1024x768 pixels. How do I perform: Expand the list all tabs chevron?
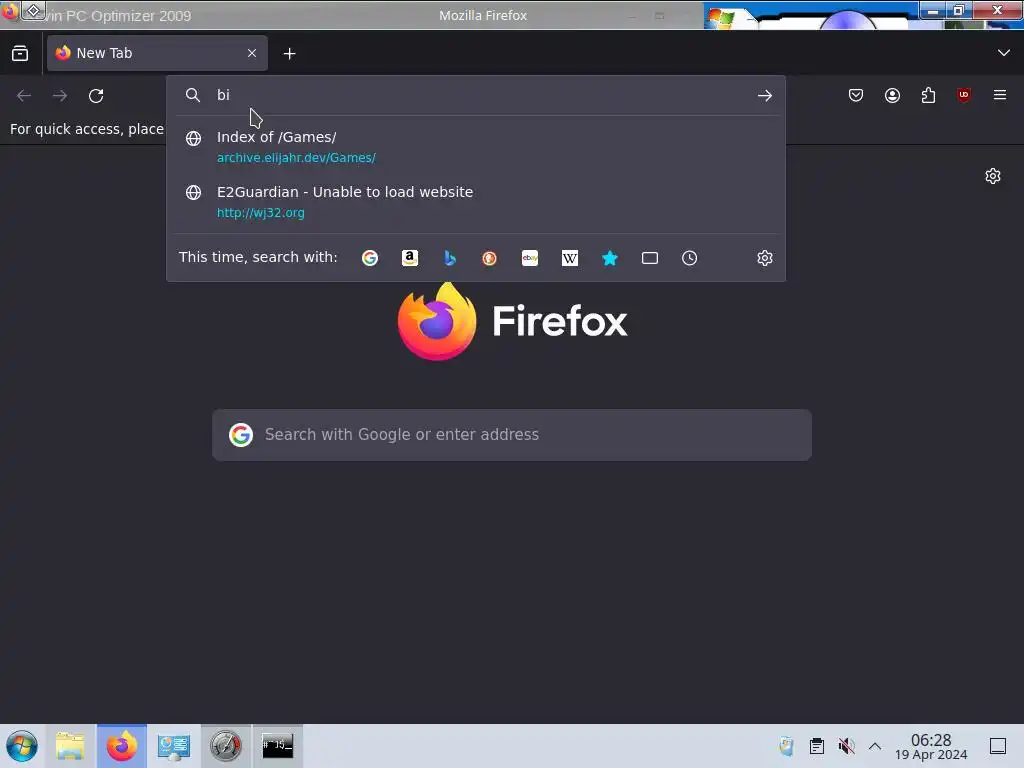(1004, 53)
